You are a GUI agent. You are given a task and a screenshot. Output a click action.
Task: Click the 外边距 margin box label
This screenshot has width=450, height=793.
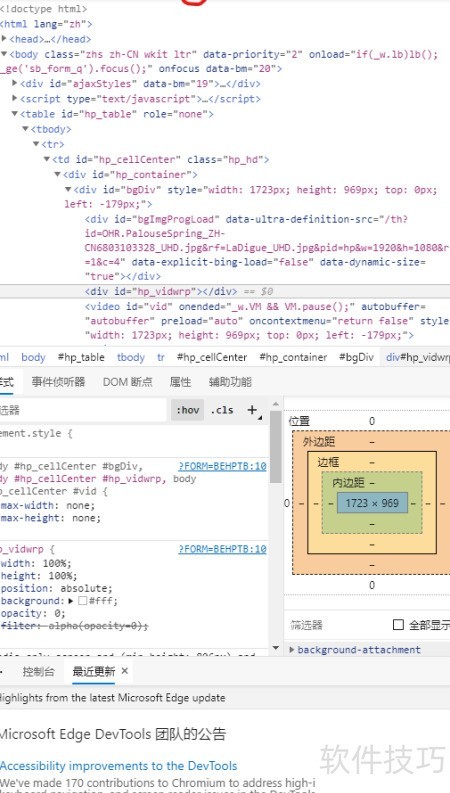[x=319, y=442]
